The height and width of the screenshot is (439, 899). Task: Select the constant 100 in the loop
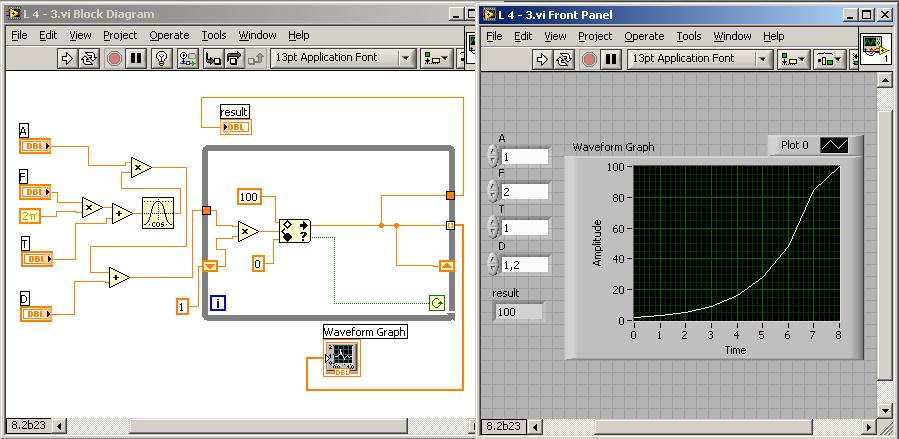click(x=249, y=197)
